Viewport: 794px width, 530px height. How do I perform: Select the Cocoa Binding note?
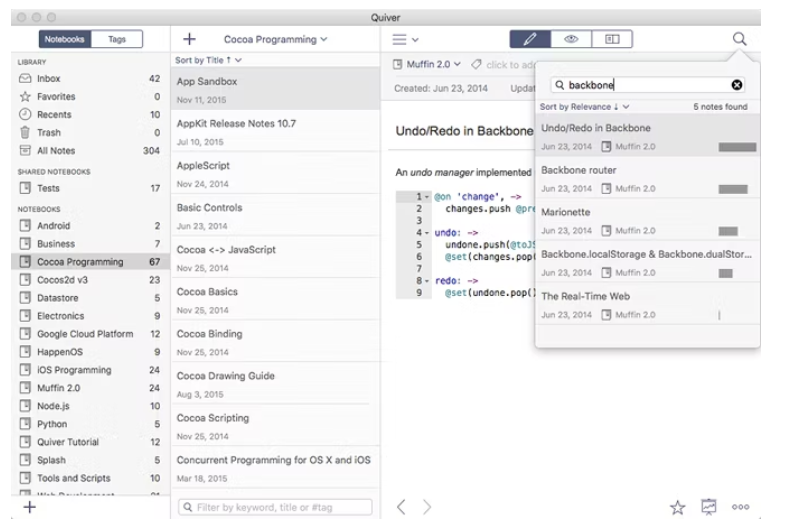click(275, 341)
